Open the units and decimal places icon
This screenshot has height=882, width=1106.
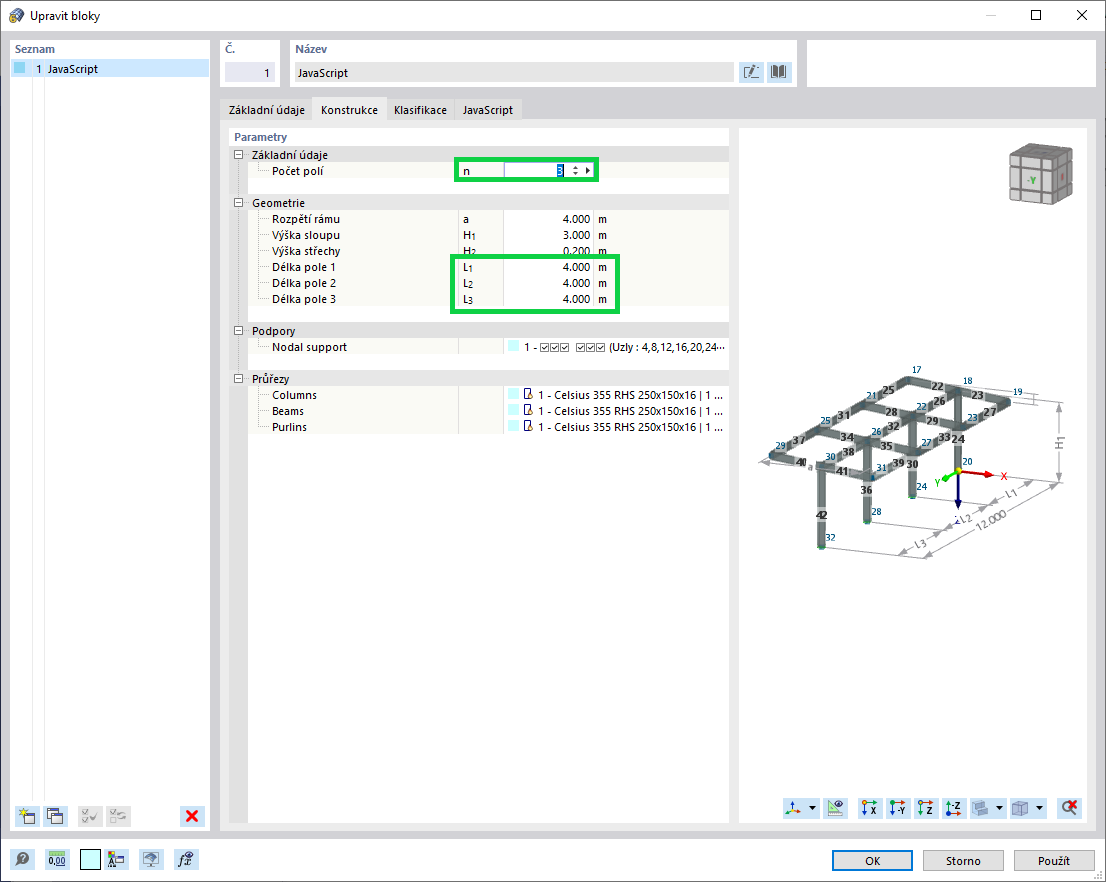(57, 859)
